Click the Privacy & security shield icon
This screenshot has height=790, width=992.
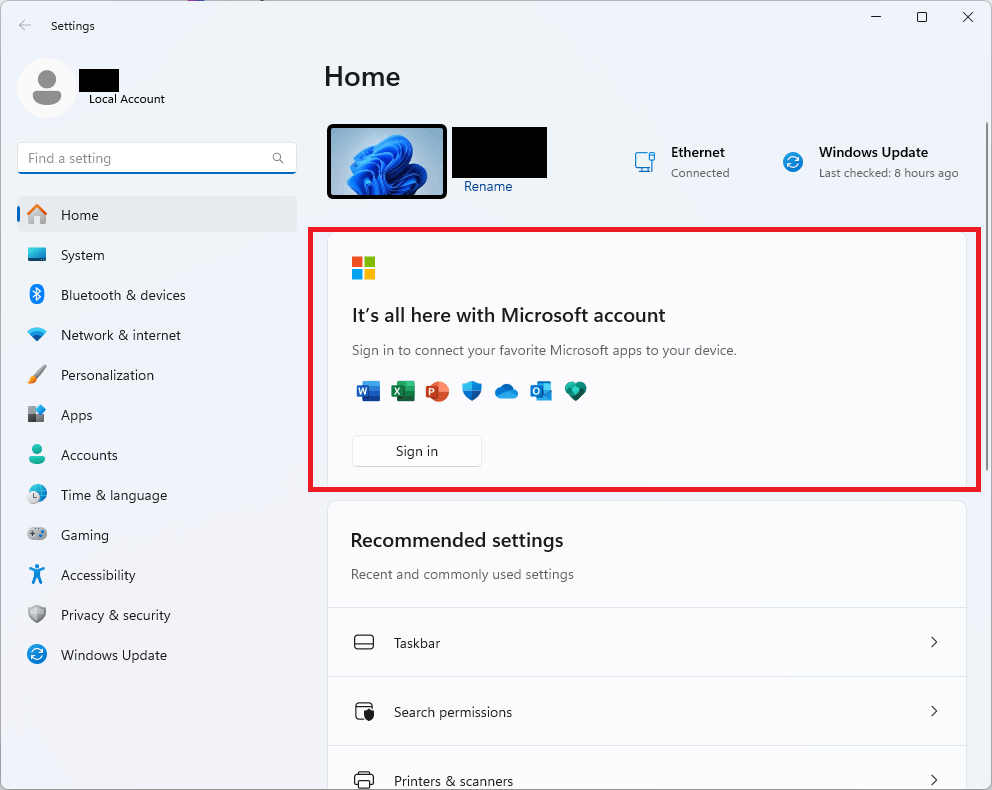tap(37, 614)
